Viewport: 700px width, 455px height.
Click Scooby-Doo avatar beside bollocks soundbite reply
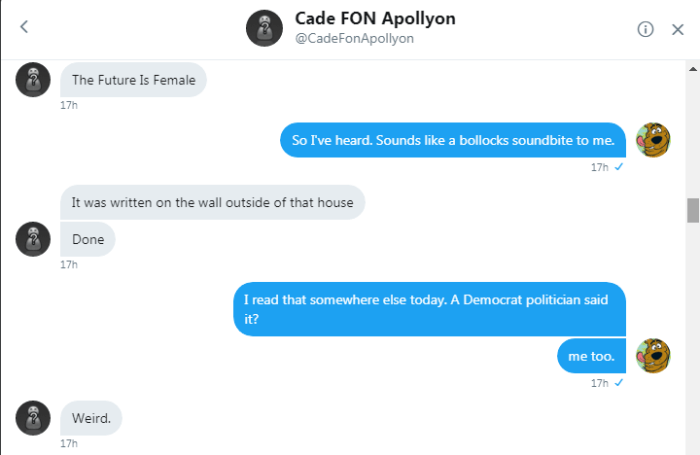tap(653, 140)
